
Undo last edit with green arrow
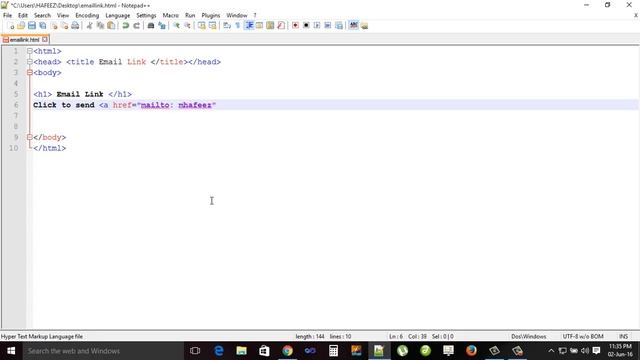(126, 26)
